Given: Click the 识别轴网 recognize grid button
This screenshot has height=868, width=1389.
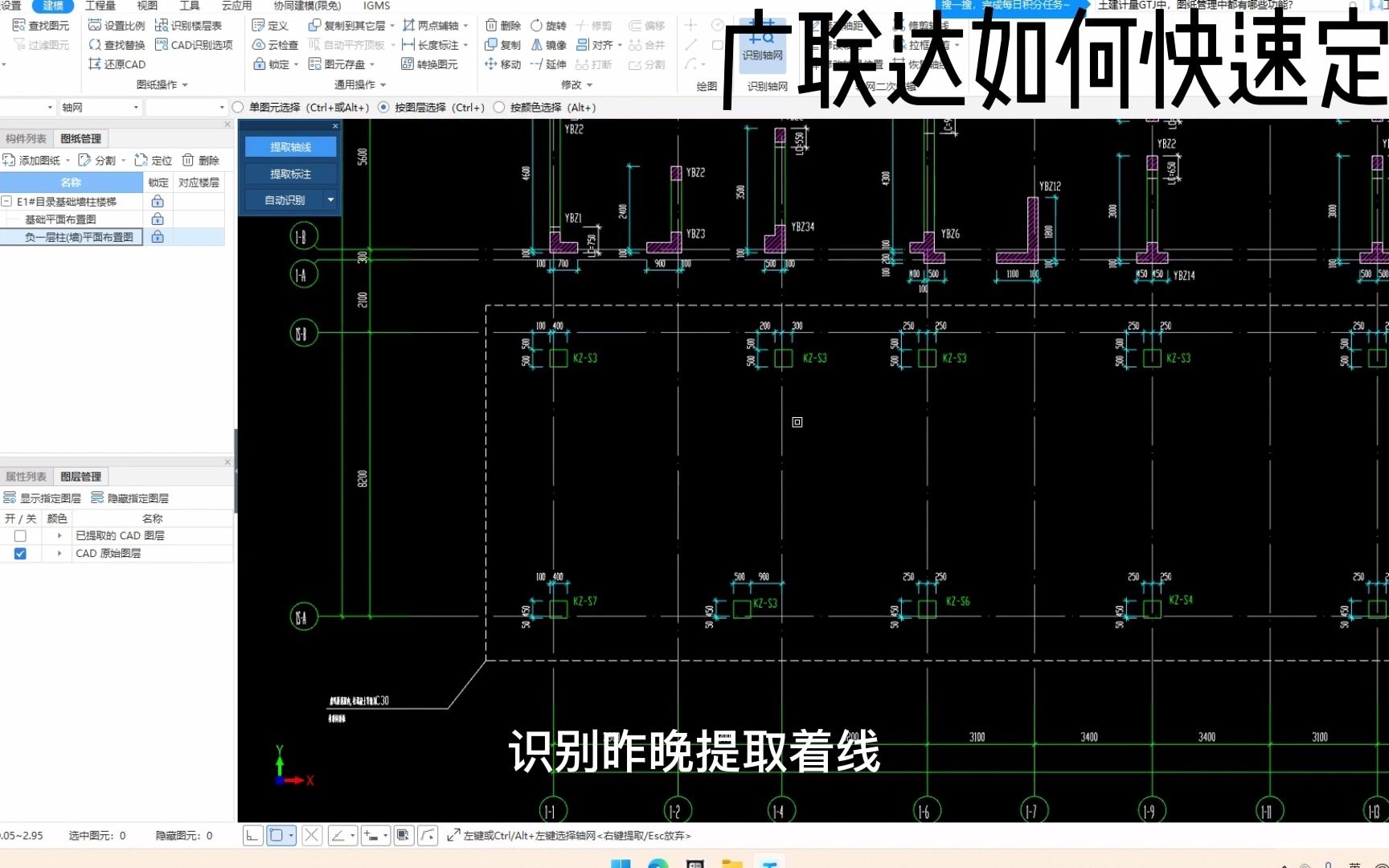Looking at the screenshot, I should pos(762,44).
